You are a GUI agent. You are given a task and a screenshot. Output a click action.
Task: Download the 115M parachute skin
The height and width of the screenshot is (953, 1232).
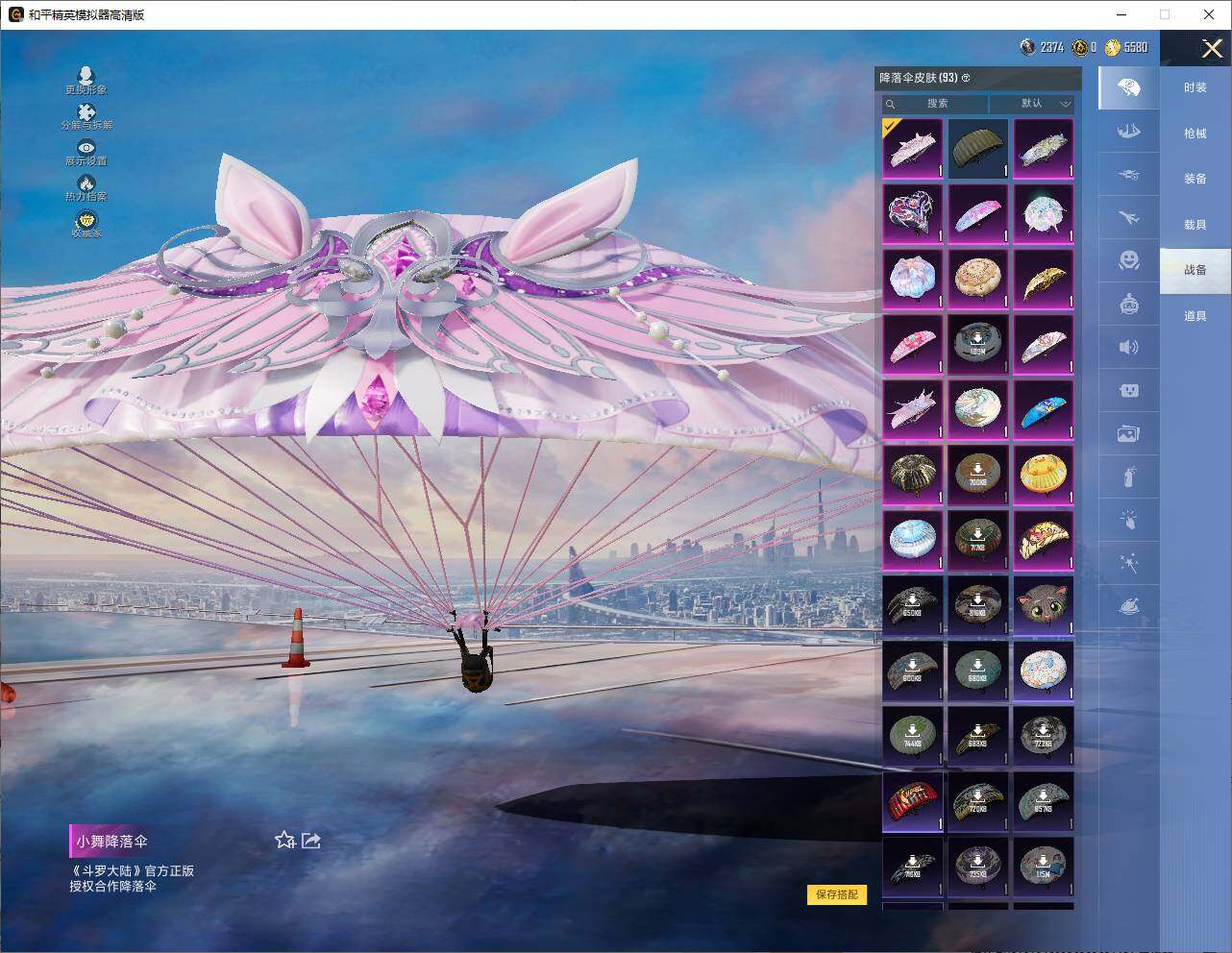point(1043,867)
